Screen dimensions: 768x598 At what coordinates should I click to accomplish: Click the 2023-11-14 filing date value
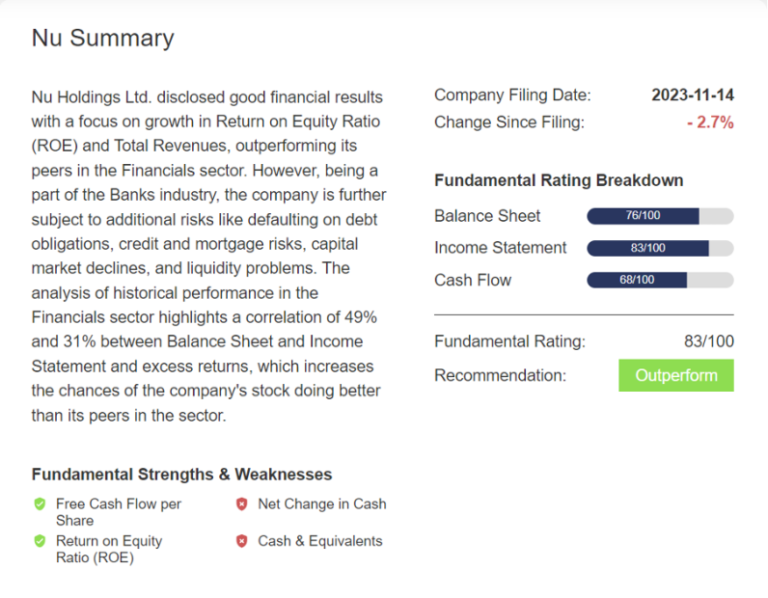(x=692, y=96)
